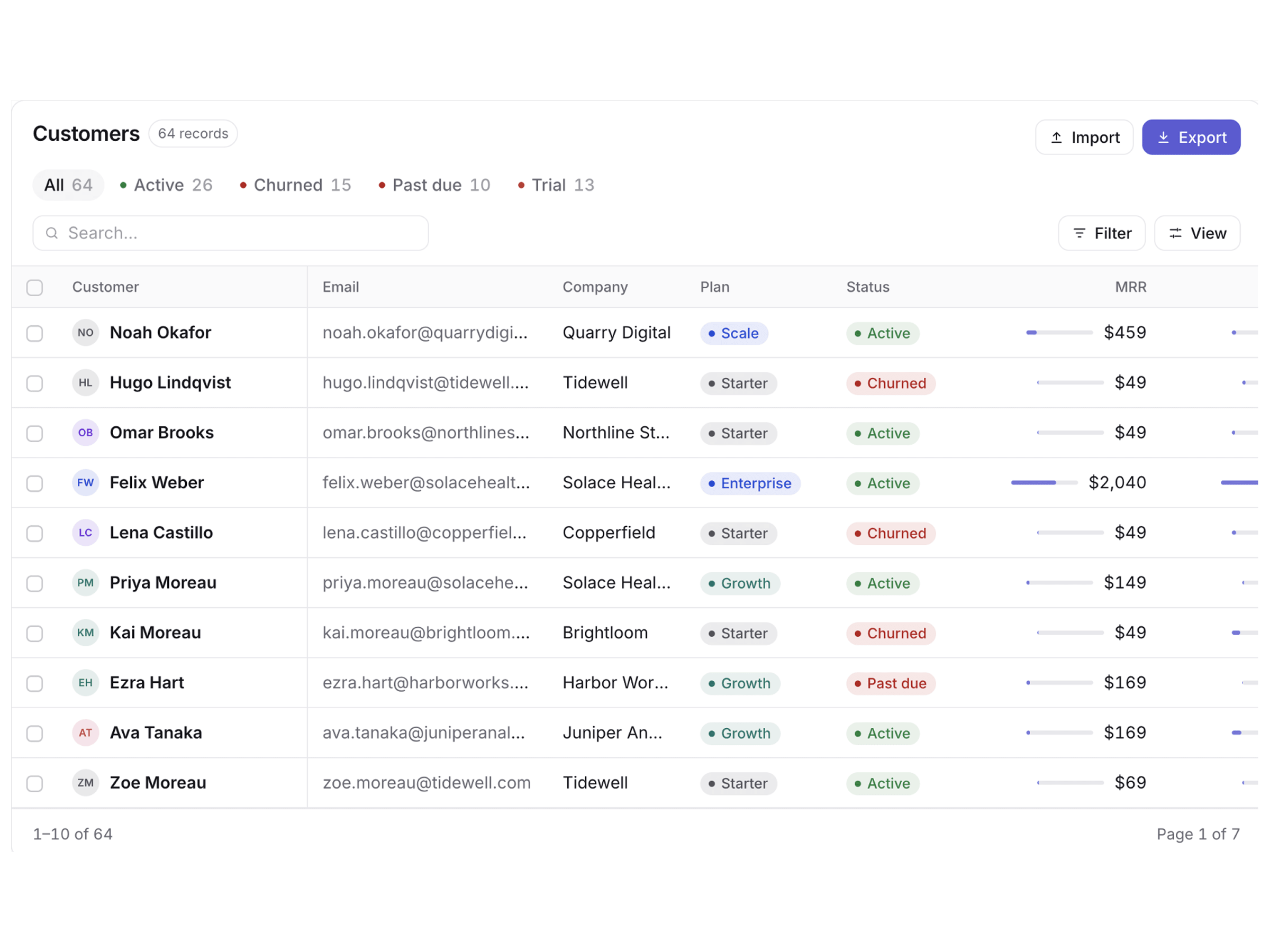Click the Past due status badge for Ezra Hart
Image resolution: width=1270 pixels, height=952 pixels.
891,683
